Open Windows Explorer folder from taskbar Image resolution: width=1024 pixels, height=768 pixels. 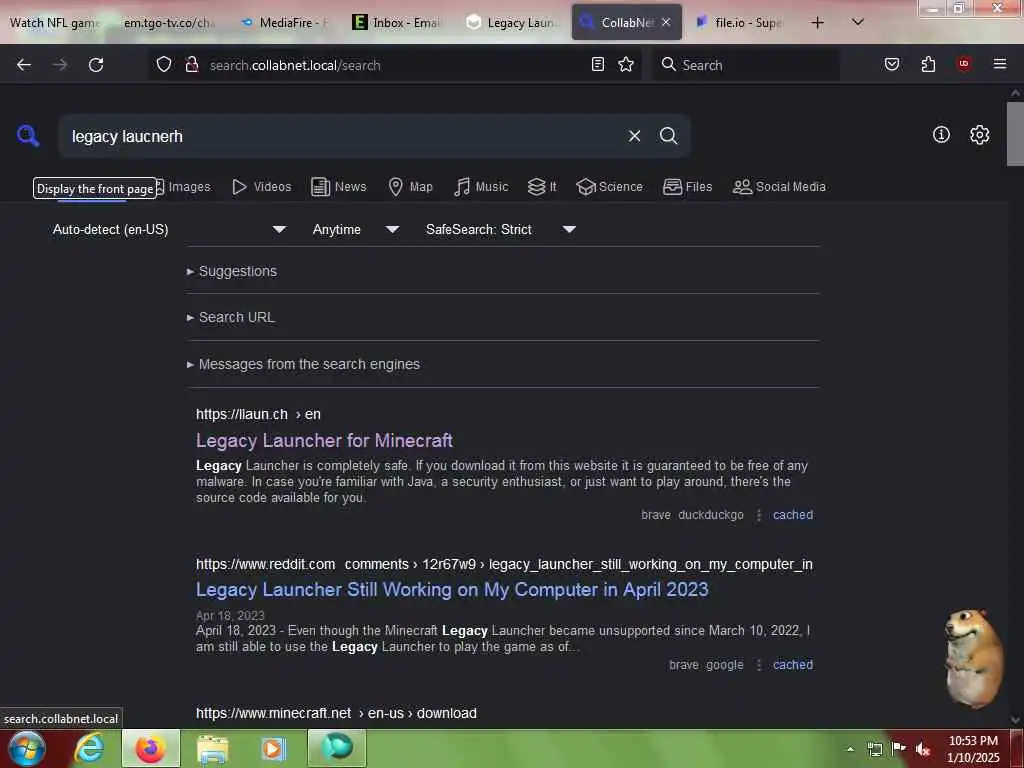pos(212,748)
